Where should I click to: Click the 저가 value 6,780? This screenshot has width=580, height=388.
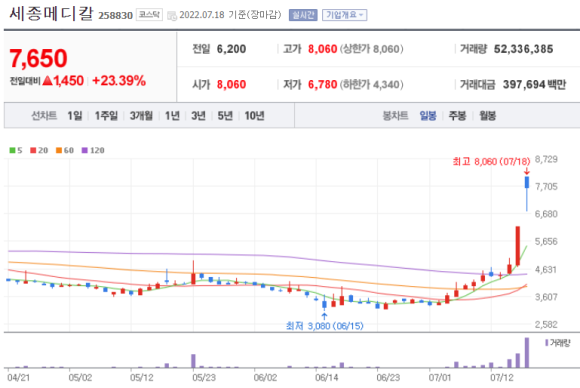(x=323, y=85)
